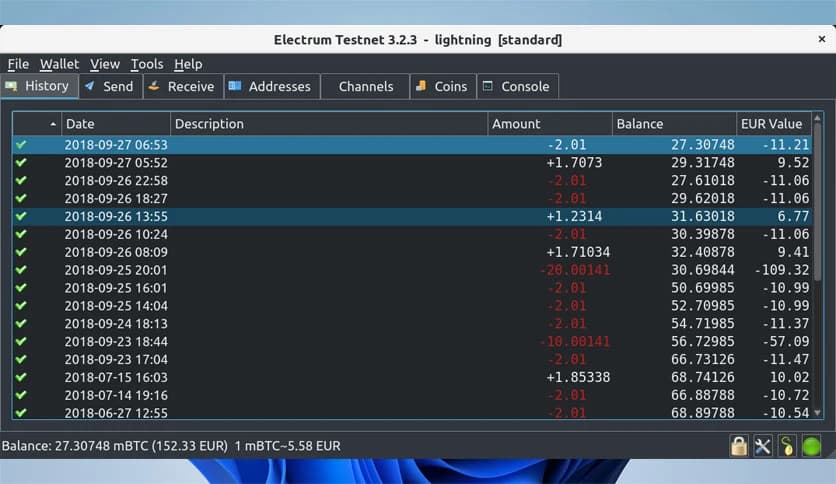Sort by the Amount column header

point(550,124)
